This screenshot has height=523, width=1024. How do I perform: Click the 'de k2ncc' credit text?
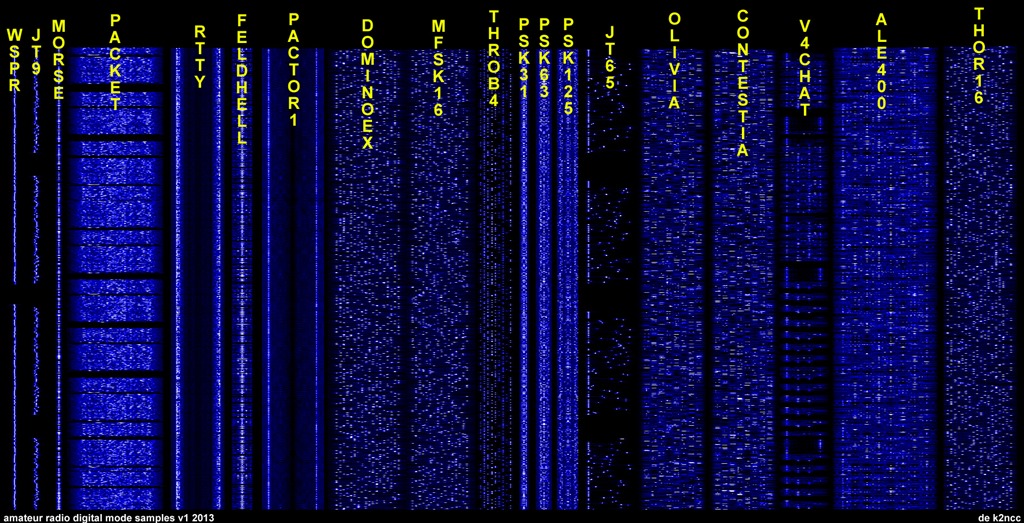click(998, 517)
